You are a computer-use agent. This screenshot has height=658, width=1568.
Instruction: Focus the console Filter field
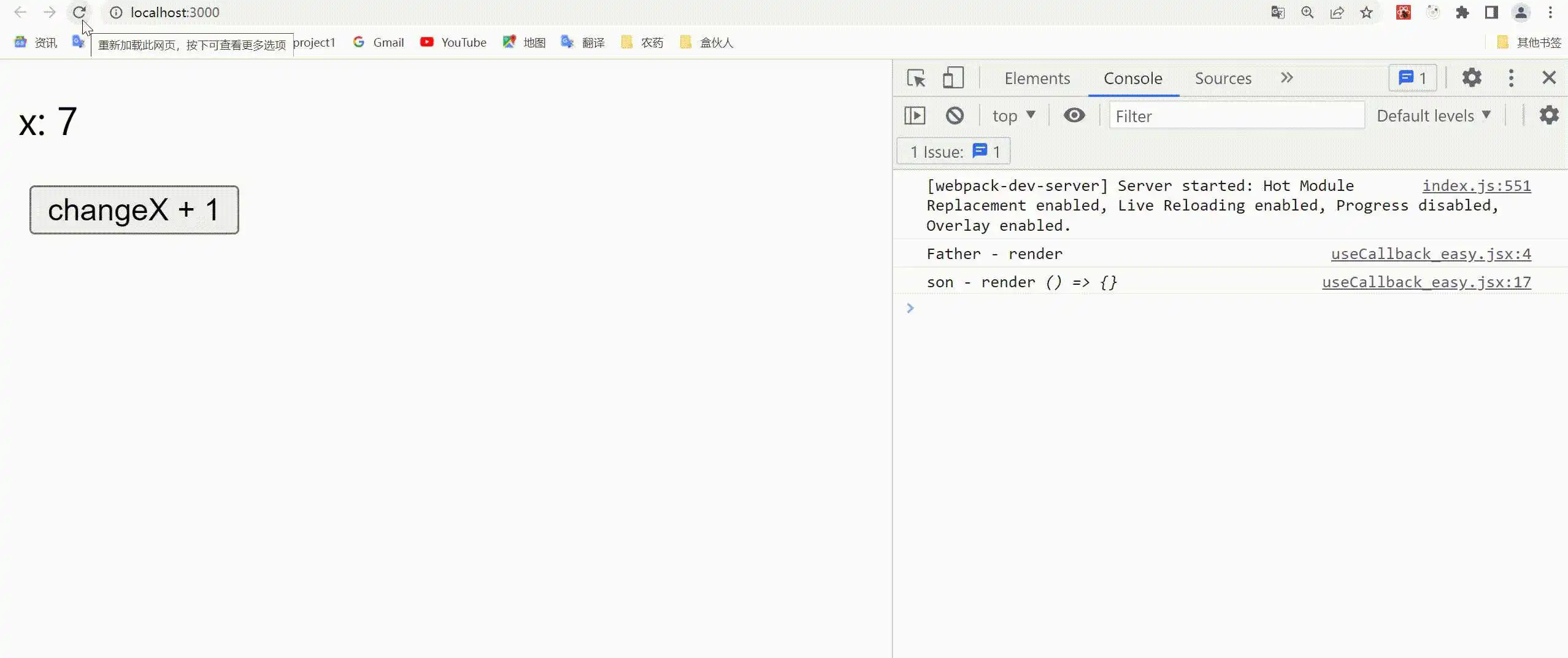coord(1237,115)
